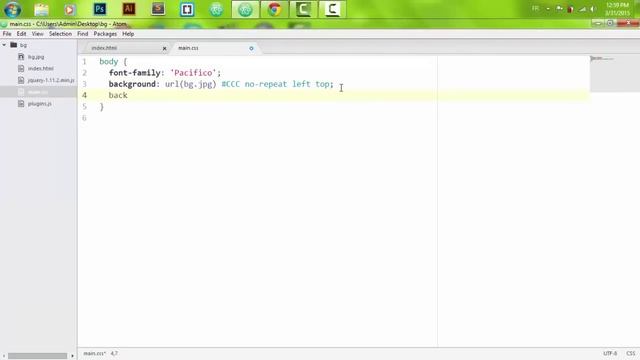
Task: Open the Find menu
Action: point(82,34)
